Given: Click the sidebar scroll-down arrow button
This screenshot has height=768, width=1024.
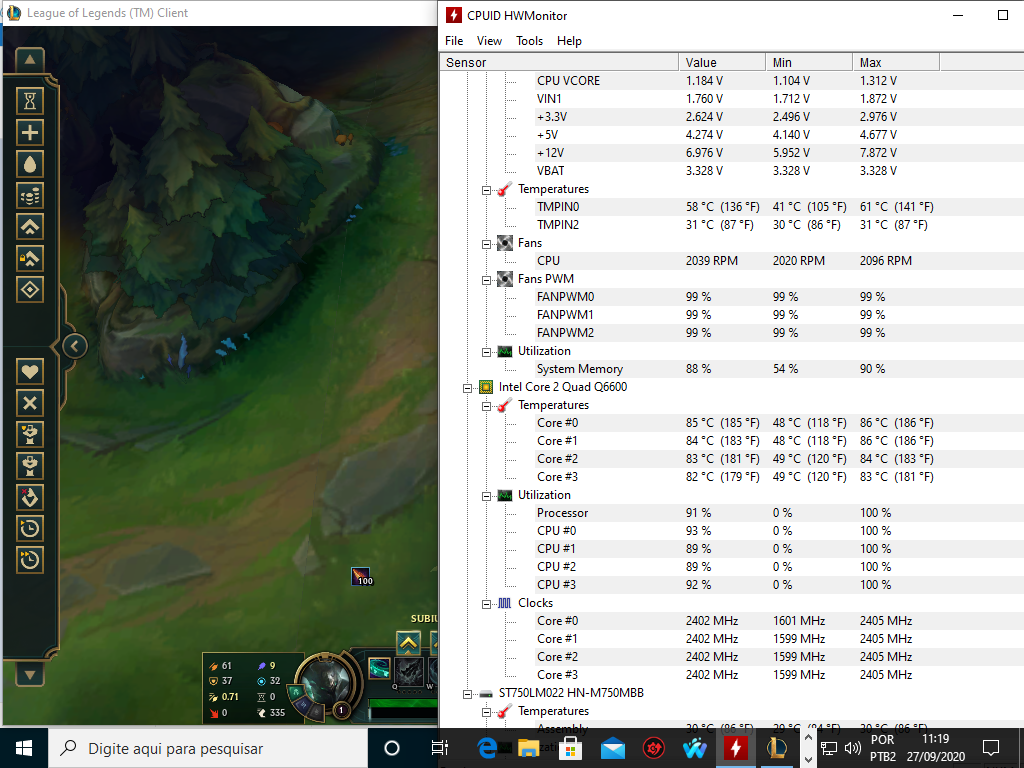Looking at the screenshot, I should click(30, 674).
